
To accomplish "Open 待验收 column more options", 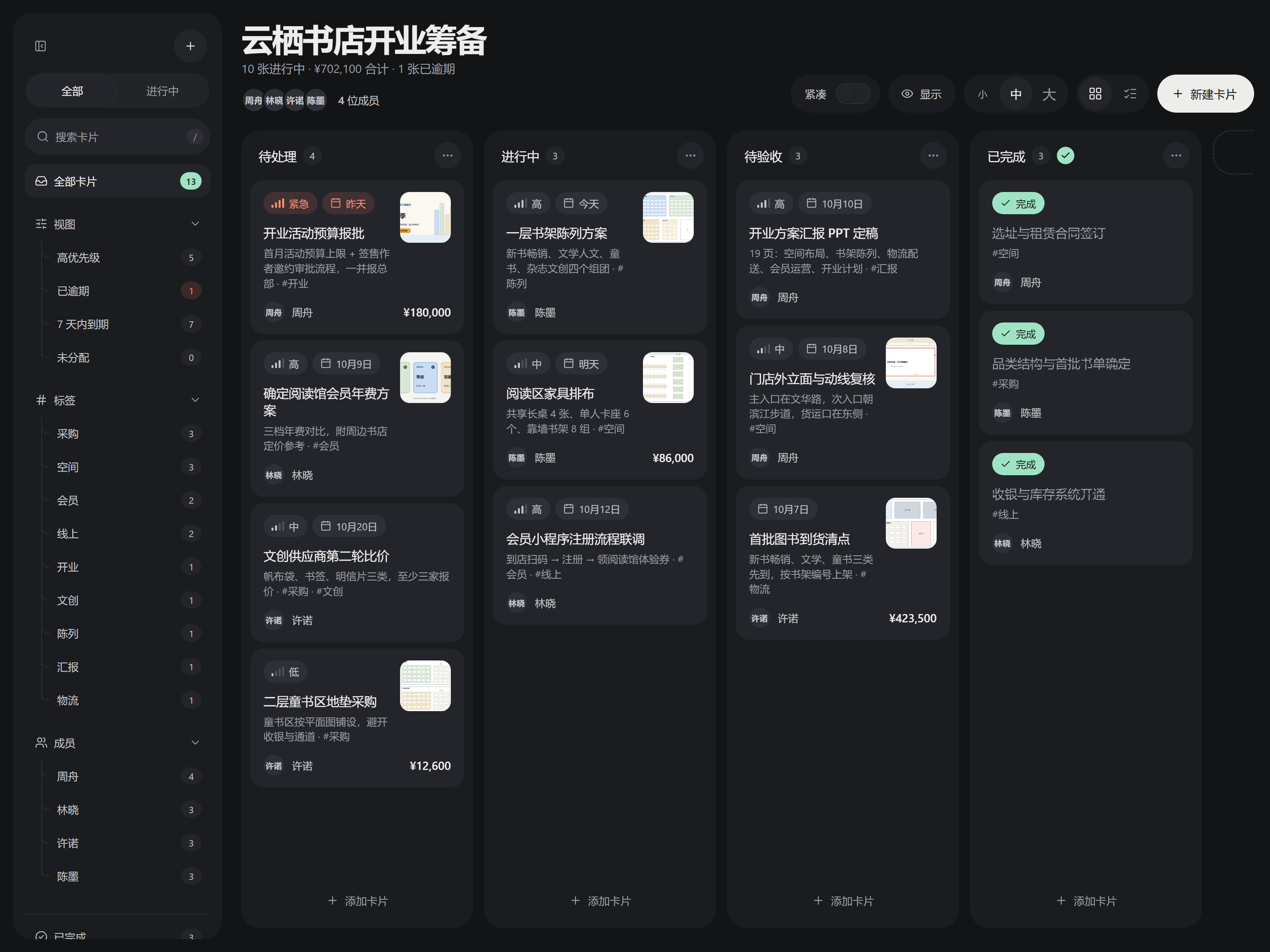I will click(x=933, y=155).
